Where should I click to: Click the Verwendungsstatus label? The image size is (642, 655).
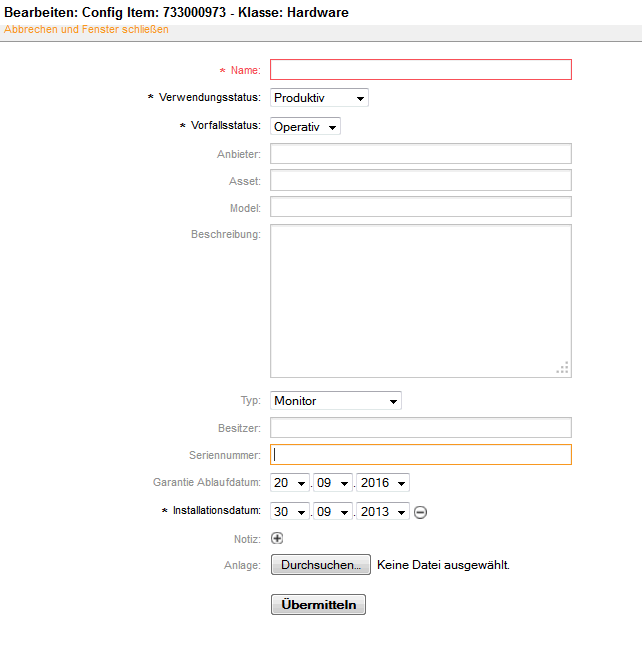[x=210, y=97]
